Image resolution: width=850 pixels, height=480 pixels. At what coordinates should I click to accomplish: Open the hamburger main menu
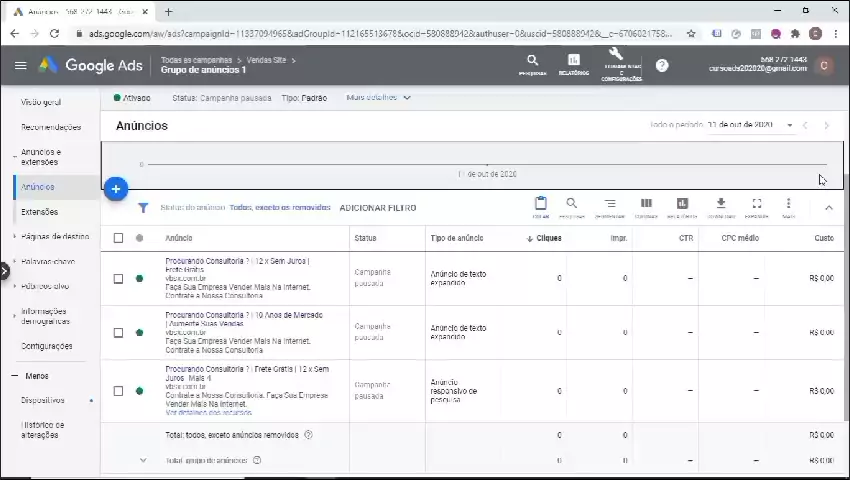coord(20,66)
